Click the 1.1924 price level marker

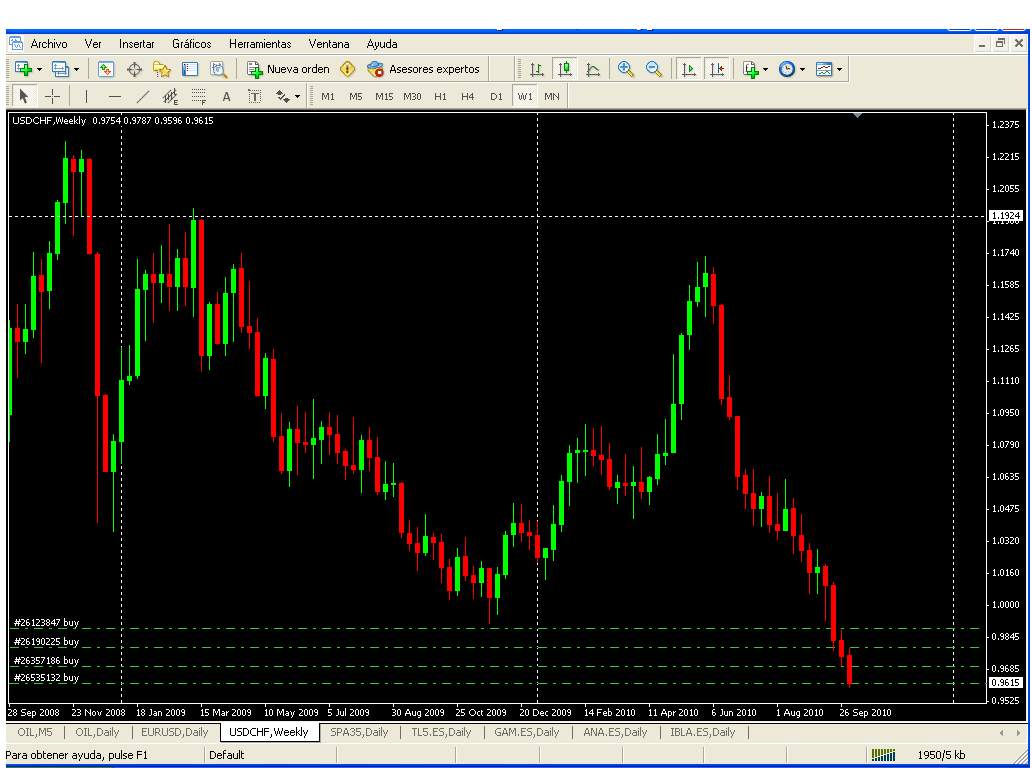[x=1006, y=216]
